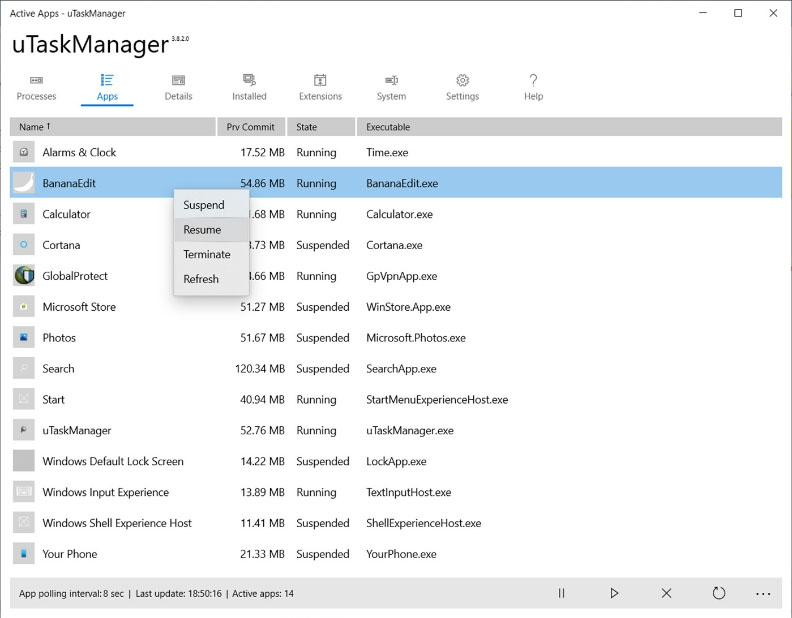Click the Microsoft Store app icon

tap(24, 306)
